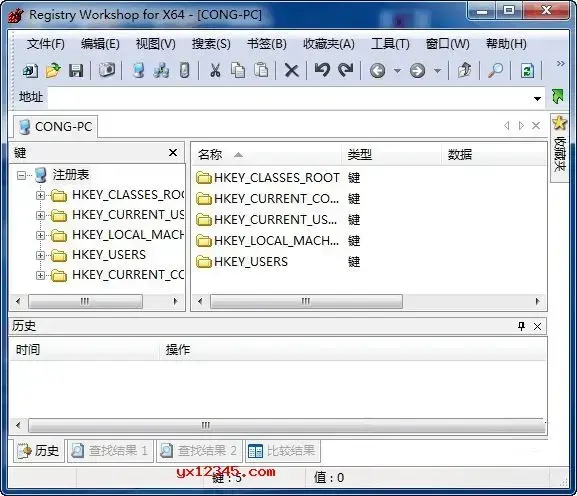Click the up one level icon
This screenshot has height=496, width=577.
click(x=464, y=70)
